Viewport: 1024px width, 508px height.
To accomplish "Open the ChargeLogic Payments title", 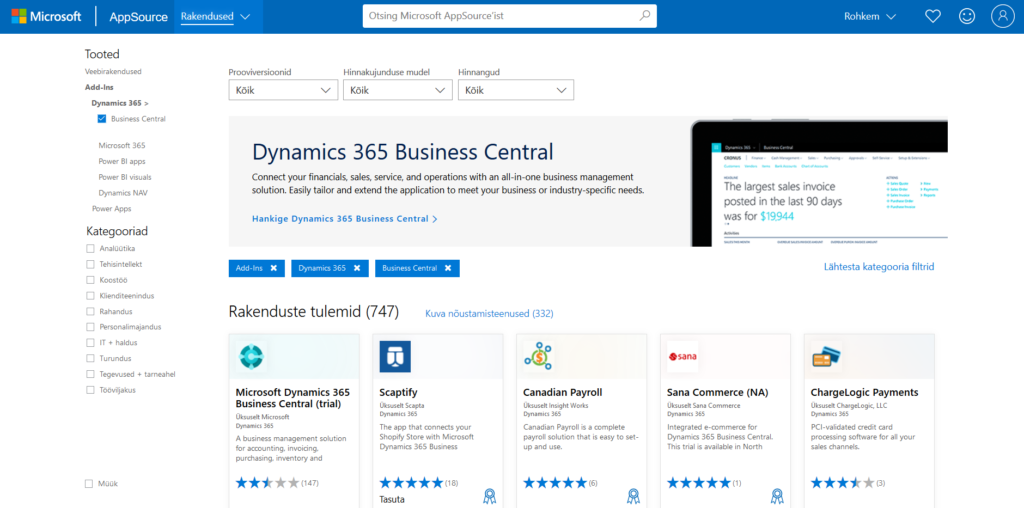I will click(864, 392).
